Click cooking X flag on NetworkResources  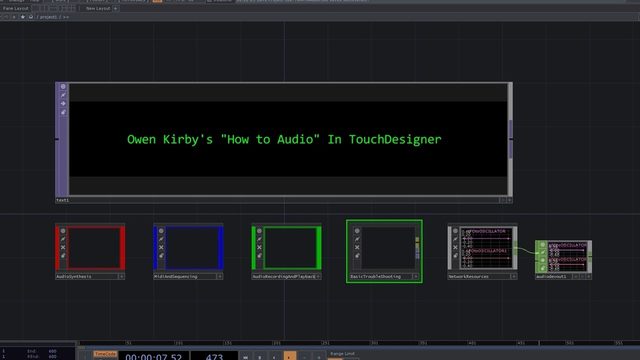pos(456,247)
